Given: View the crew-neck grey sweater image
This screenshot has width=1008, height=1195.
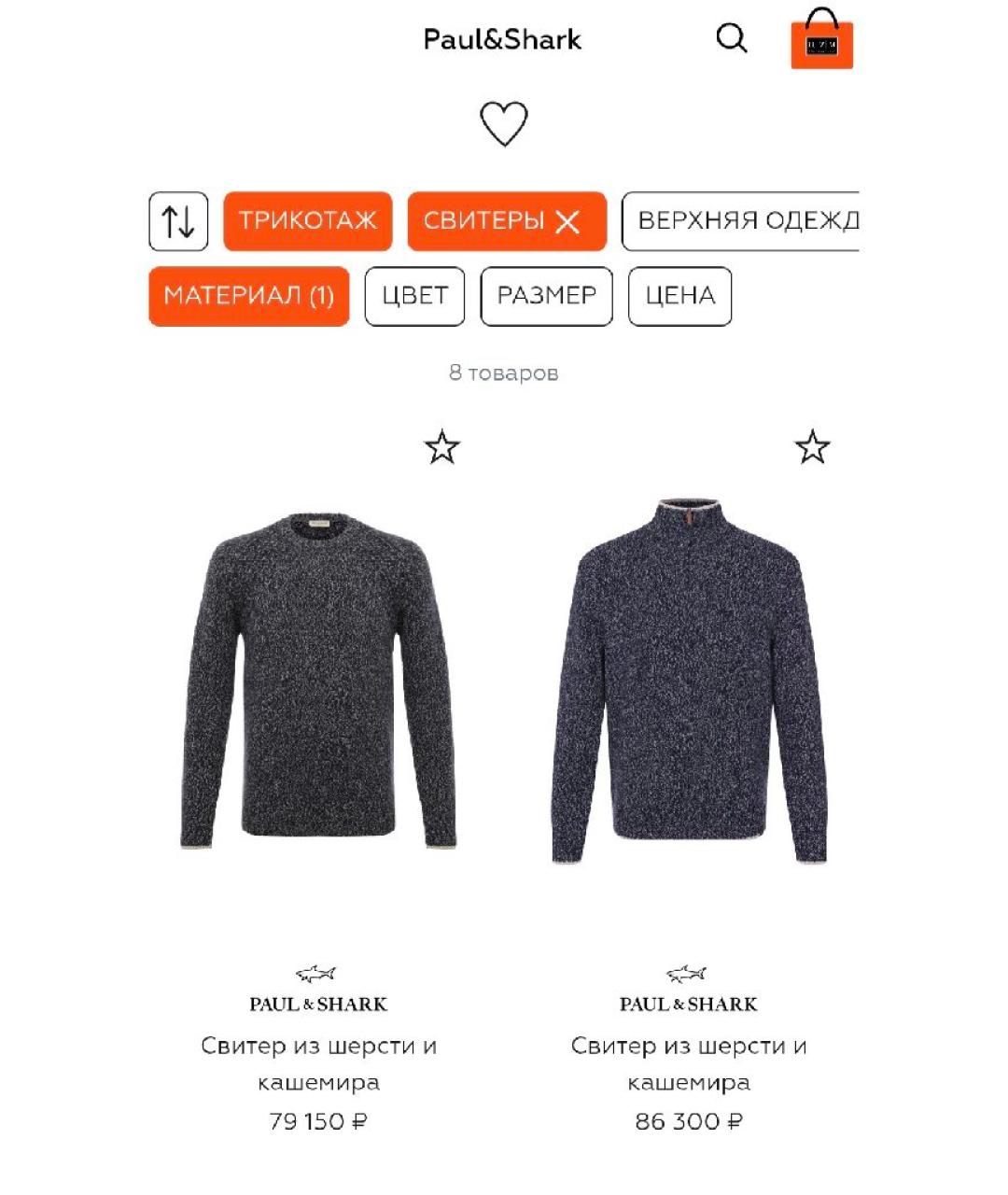Looking at the screenshot, I should pos(317,680).
